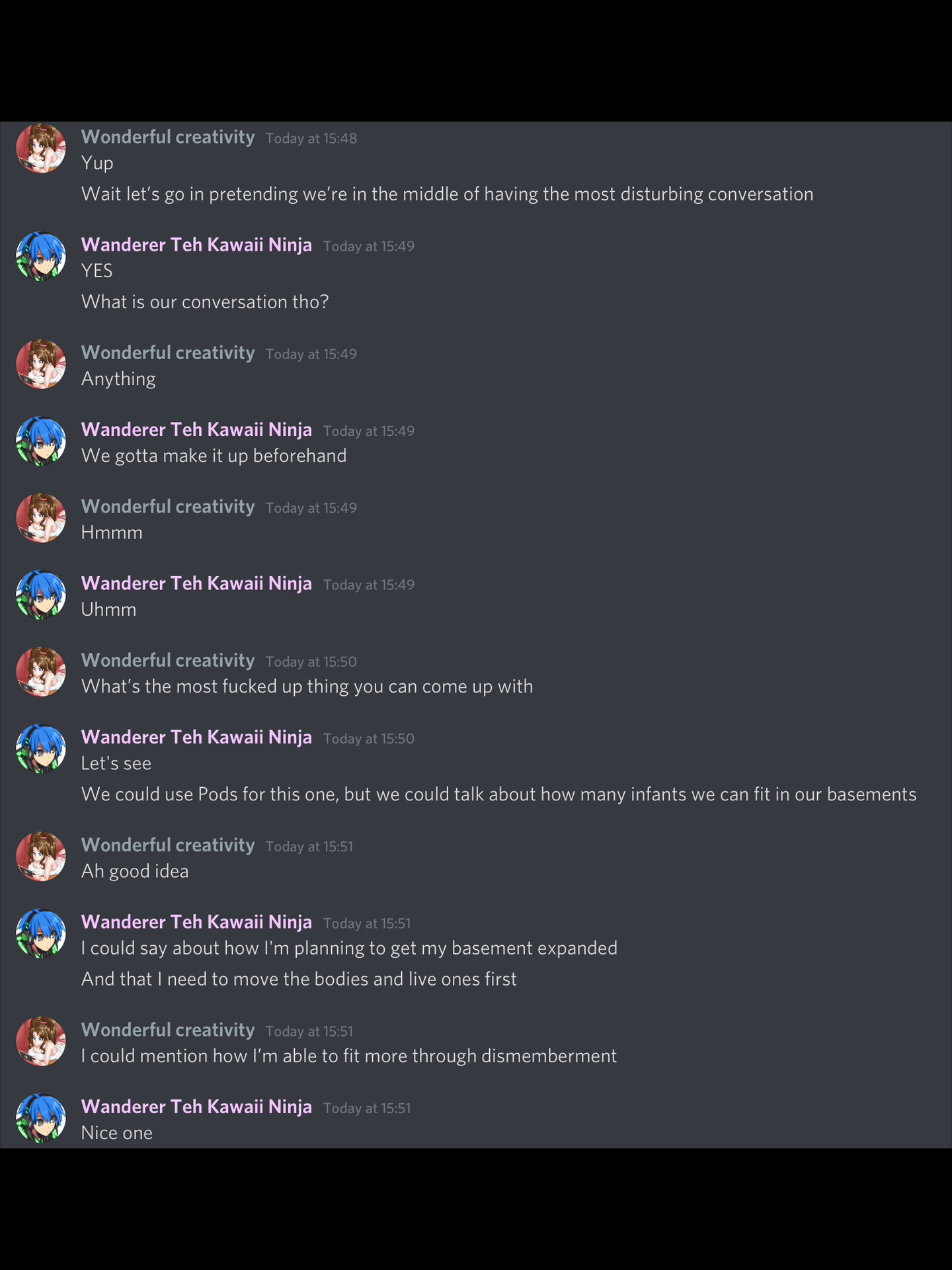
Task: Click avatar beside the dismemberment message
Action: [x=41, y=1041]
